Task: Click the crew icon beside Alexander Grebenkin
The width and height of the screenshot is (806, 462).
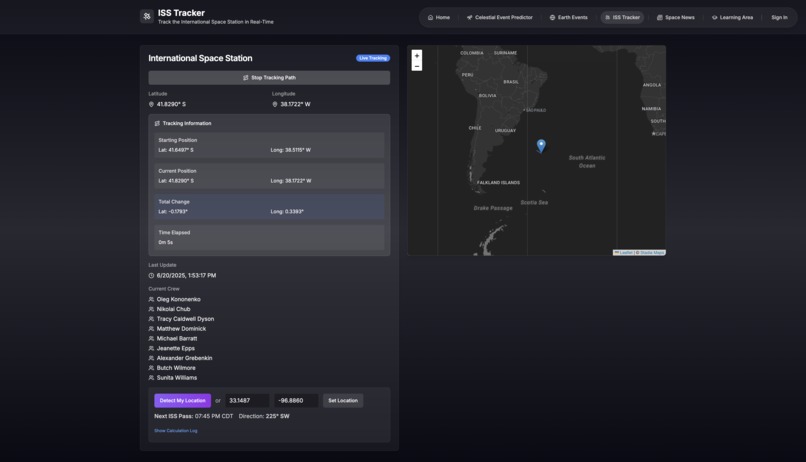Action: 151,358
